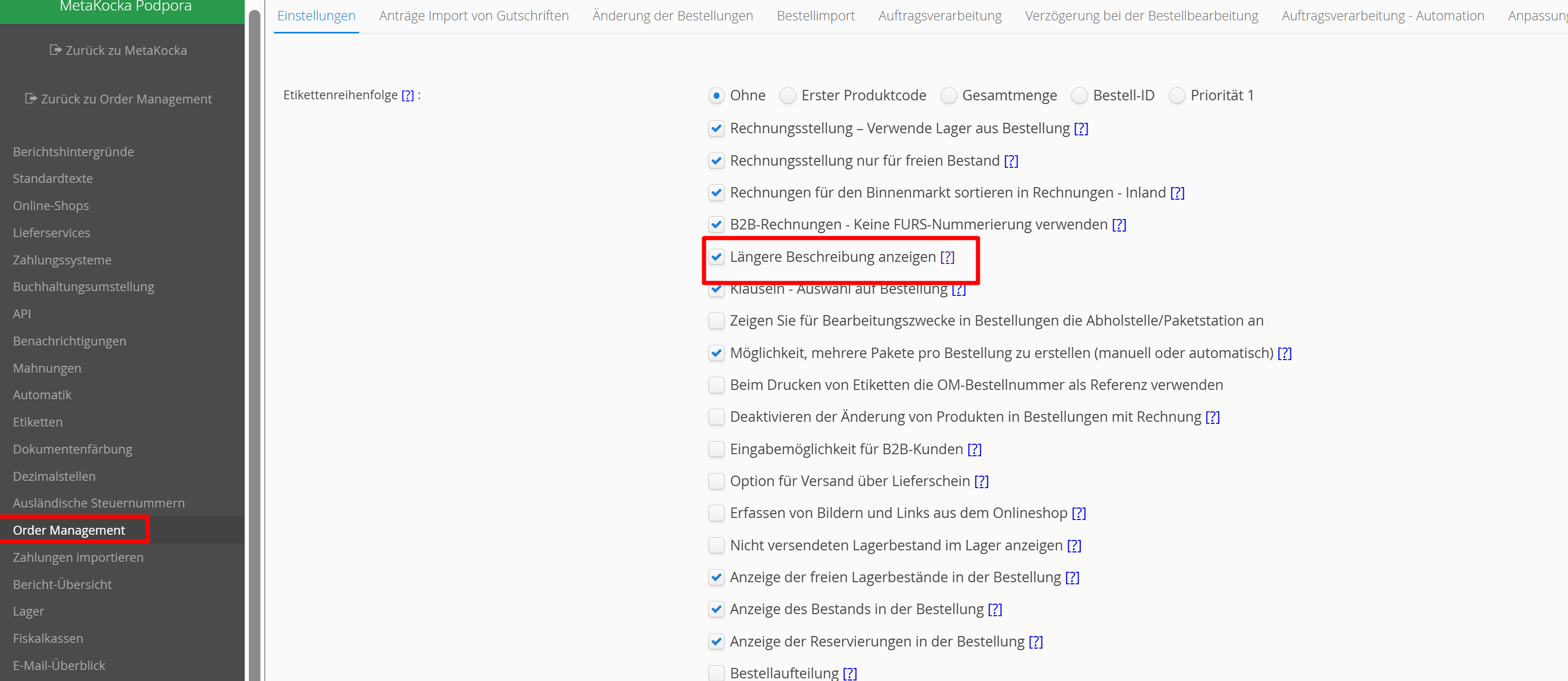Open the Auftragsverarbeitung - Automation tab

tap(1382, 16)
